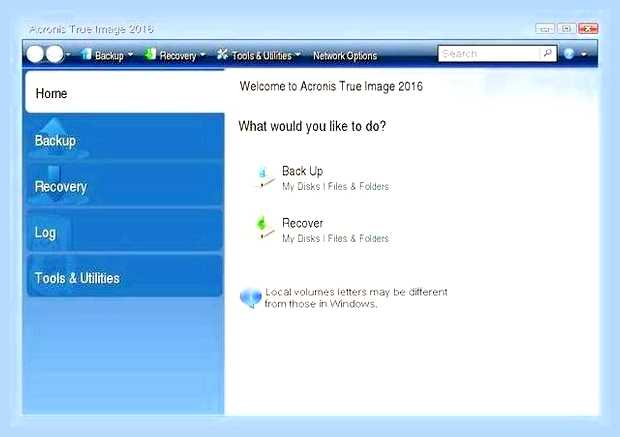Screen dimensions: 620x437
Task: Choose My Disks under Recover
Action: pos(301,238)
